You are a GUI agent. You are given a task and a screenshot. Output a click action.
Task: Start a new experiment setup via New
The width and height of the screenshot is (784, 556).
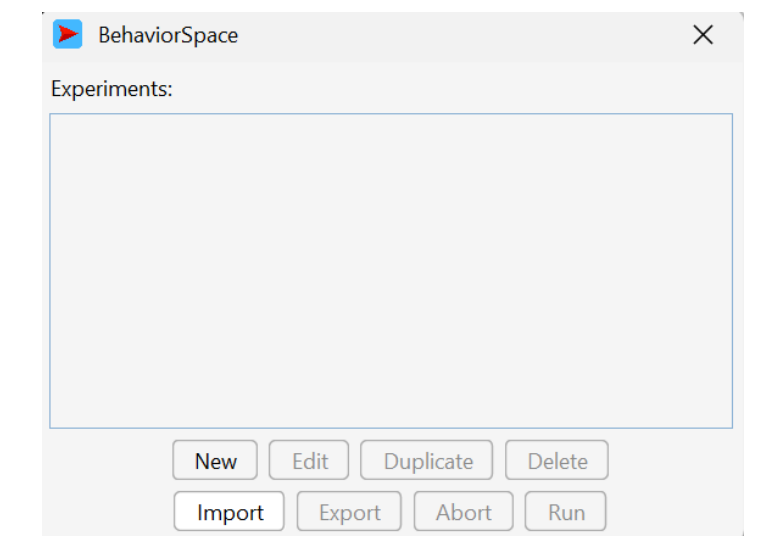click(x=215, y=460)
